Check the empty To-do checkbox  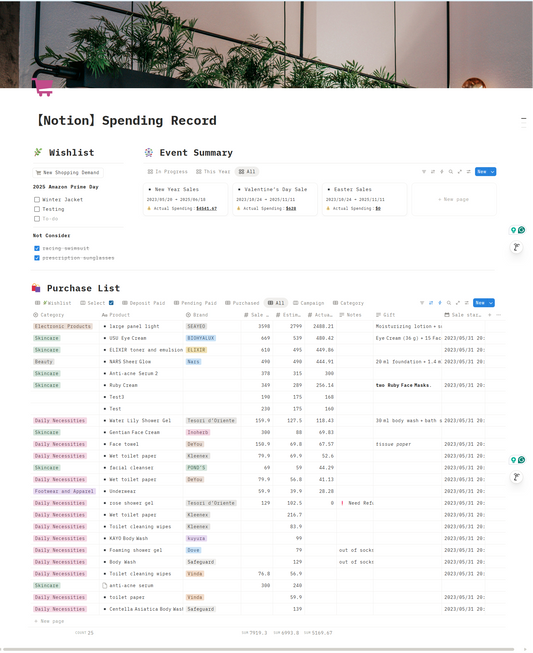pos(37,219)
